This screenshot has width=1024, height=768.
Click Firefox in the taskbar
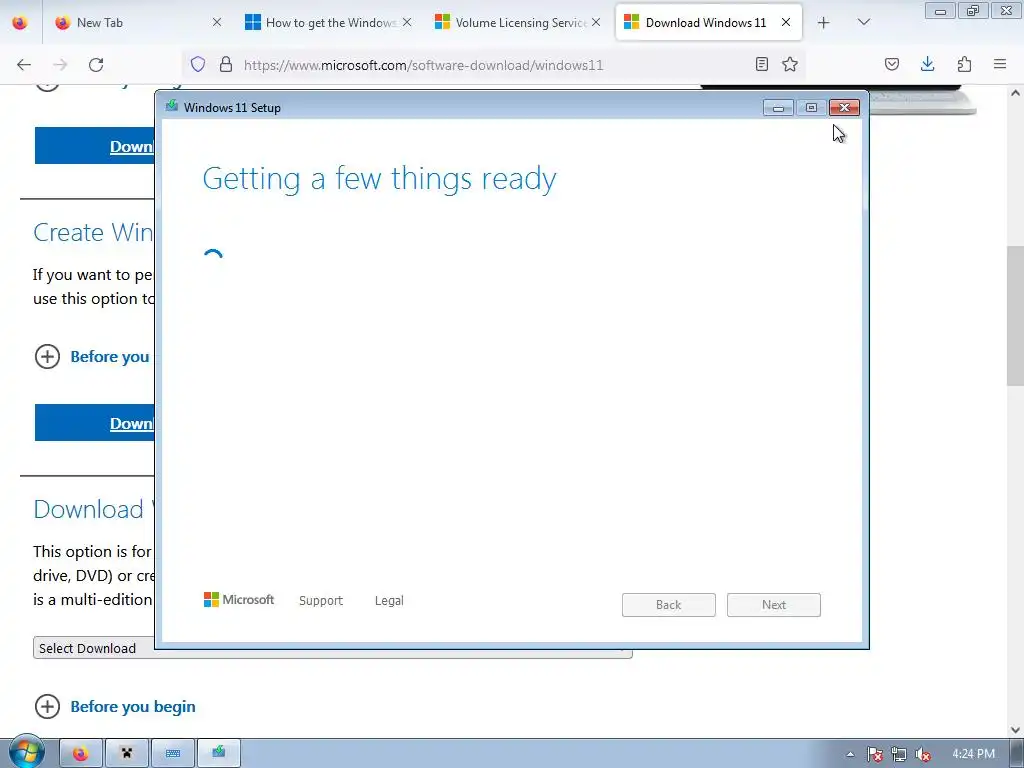point(80,754)
